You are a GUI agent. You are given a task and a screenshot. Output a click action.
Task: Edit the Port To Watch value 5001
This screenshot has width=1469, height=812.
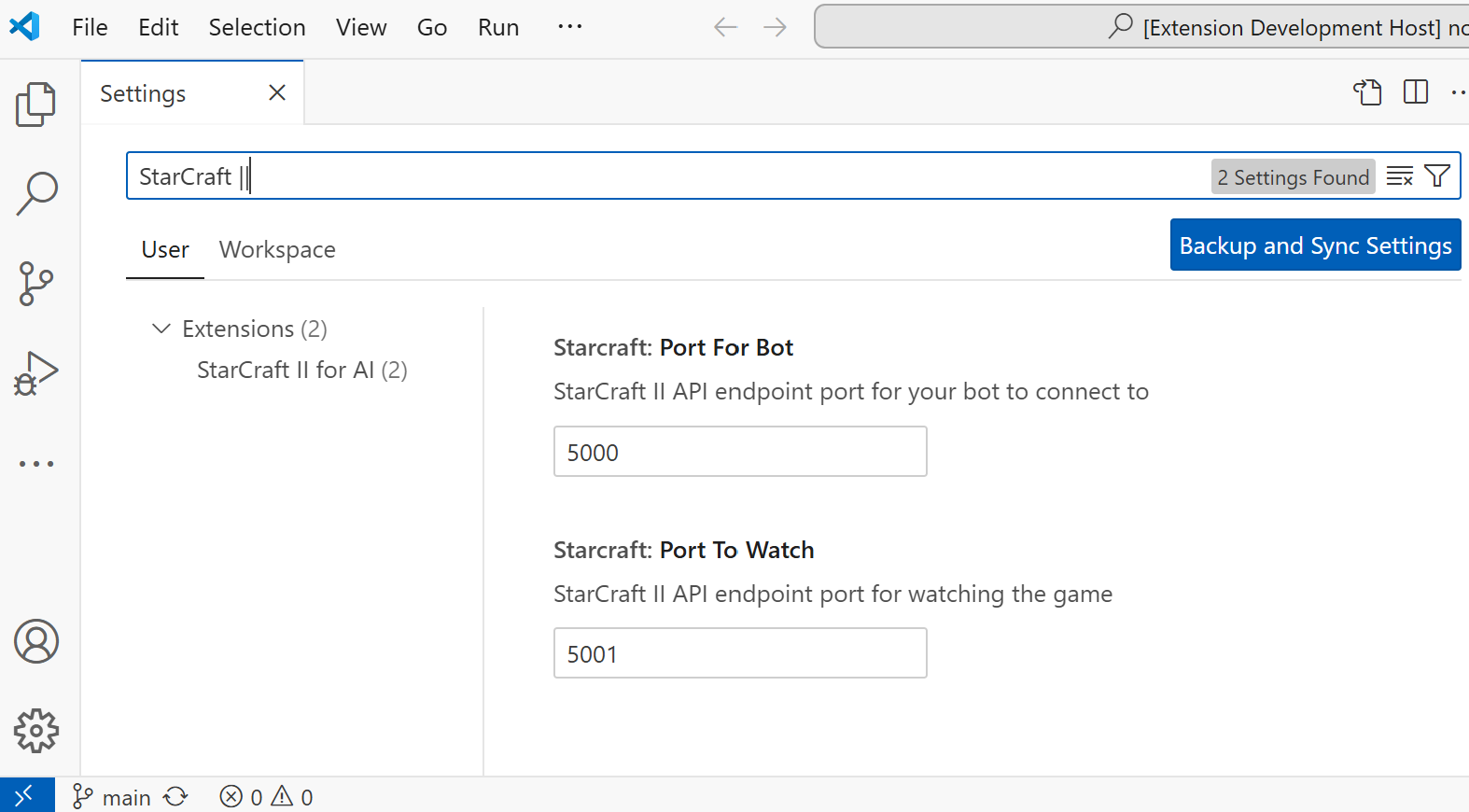[740, 653]
